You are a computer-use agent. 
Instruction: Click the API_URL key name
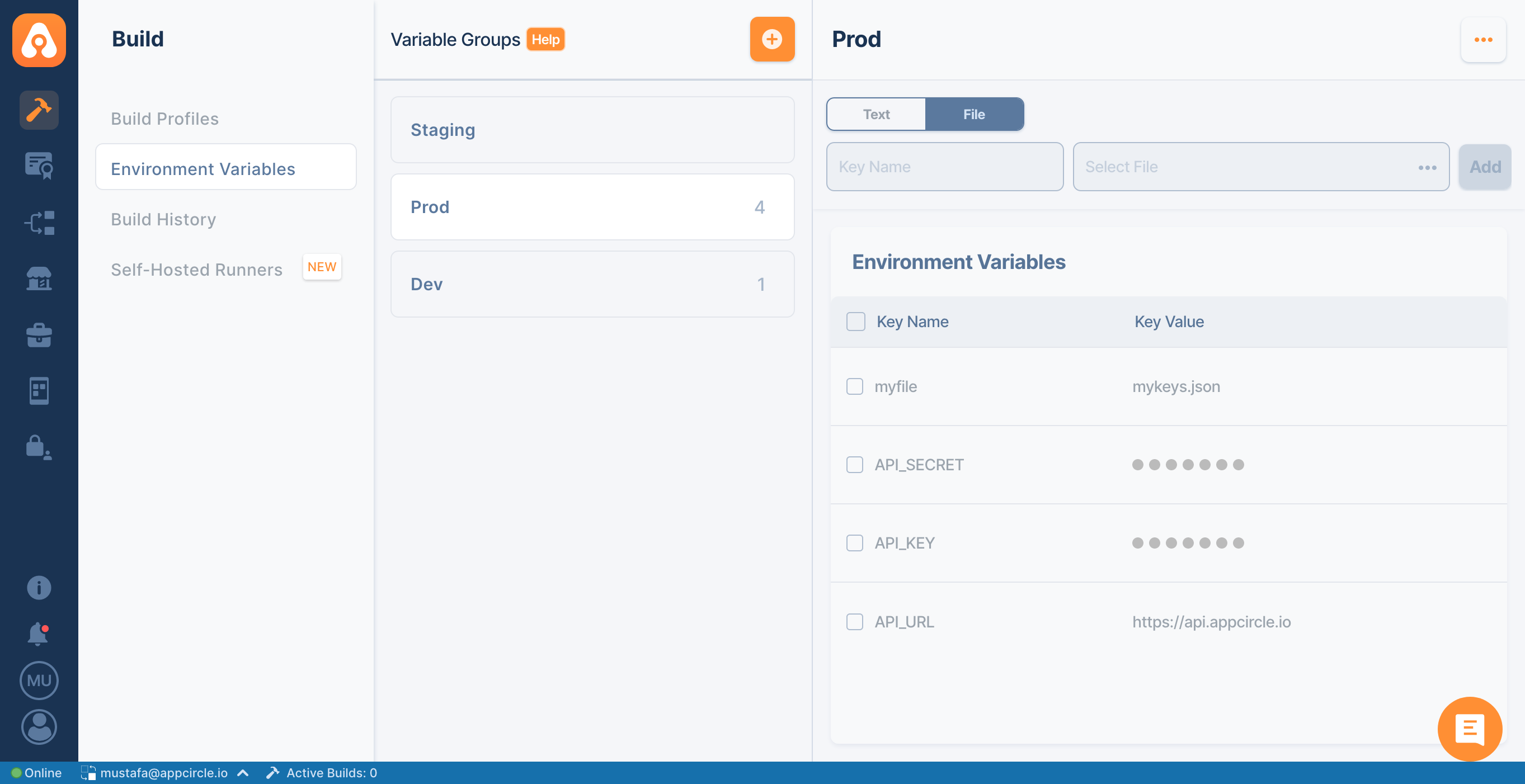click(904, 622)
